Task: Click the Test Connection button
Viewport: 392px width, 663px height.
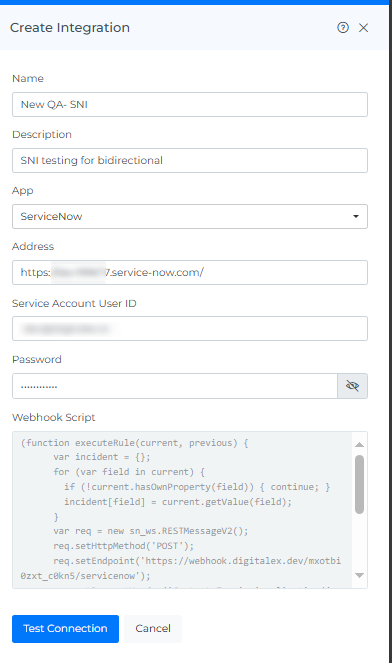Action: click(65, 629)
